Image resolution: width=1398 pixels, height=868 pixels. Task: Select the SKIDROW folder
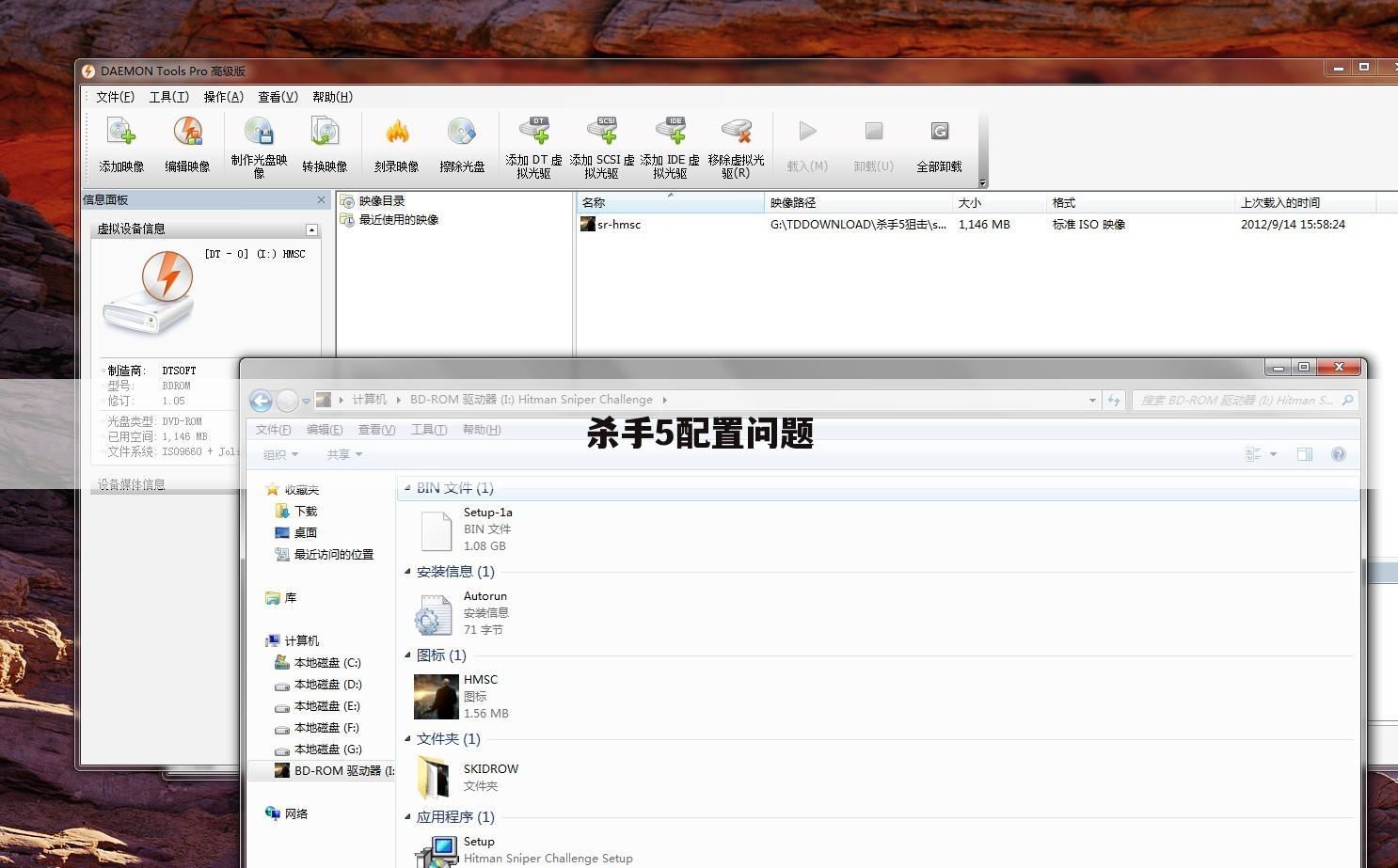click(x=467, y=778)
